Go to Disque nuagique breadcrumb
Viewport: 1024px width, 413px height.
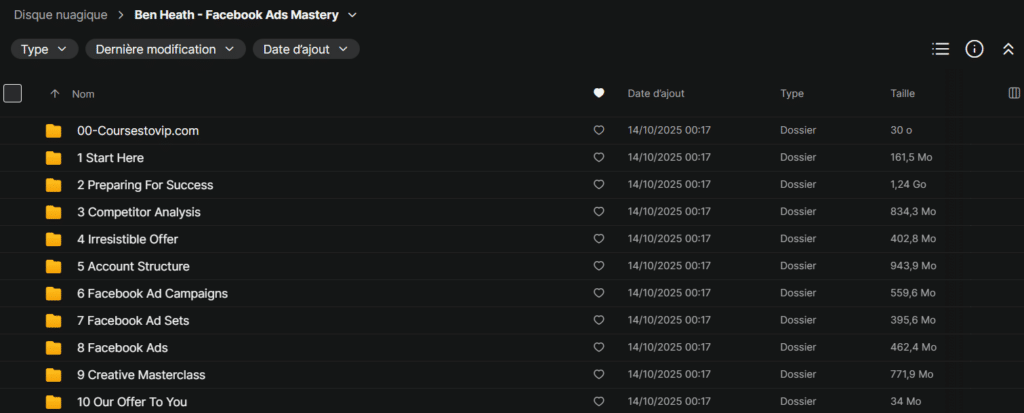pos(60,15)
